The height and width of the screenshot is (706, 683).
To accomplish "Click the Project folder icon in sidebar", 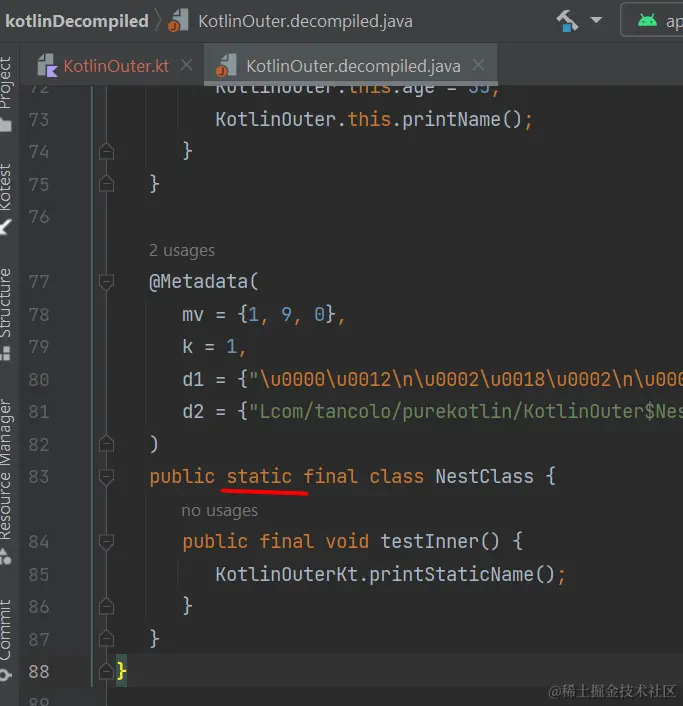I will (5, 124).
